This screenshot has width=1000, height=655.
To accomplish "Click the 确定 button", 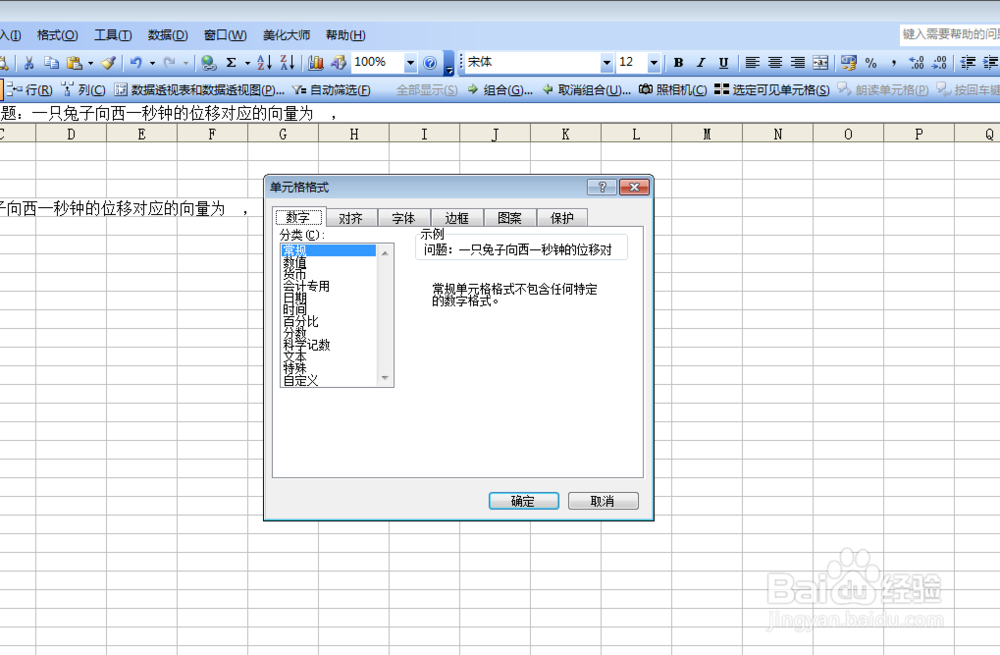I will [524, 501].
